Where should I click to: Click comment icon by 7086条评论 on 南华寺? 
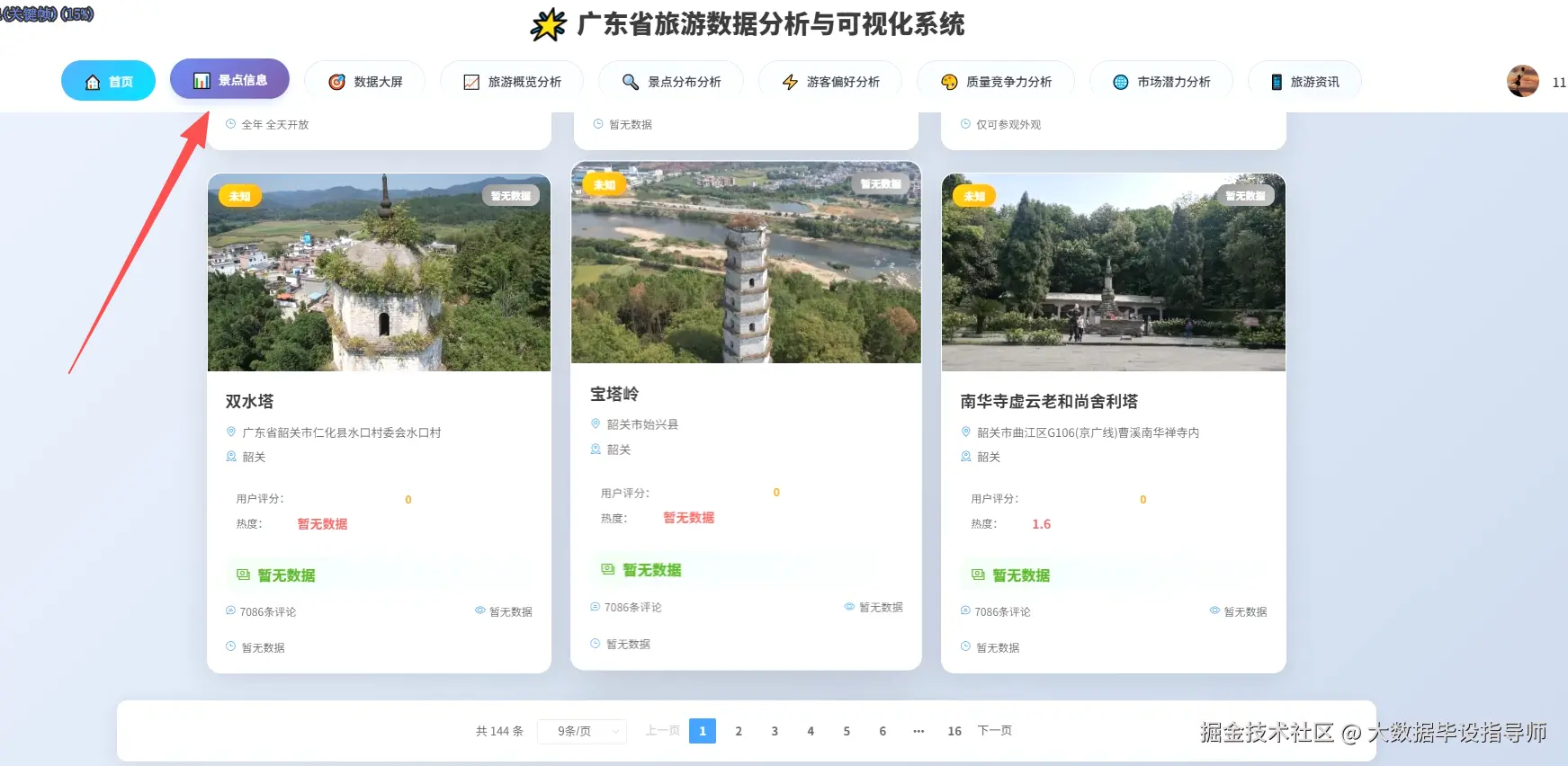tap(965, 610)
